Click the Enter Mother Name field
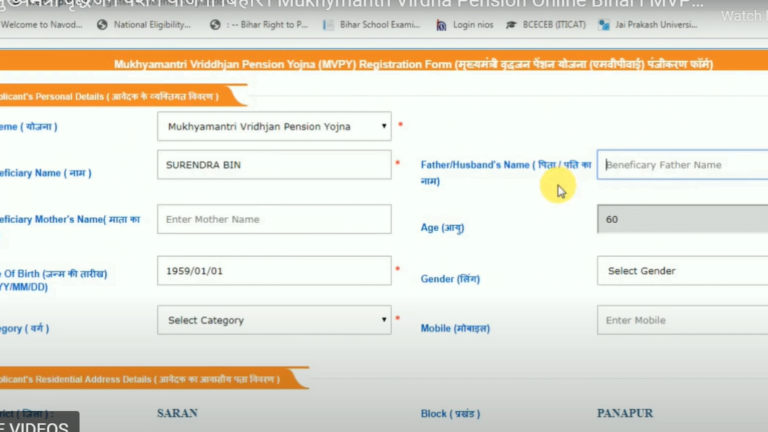768x432 pixels. coord(274,219)
